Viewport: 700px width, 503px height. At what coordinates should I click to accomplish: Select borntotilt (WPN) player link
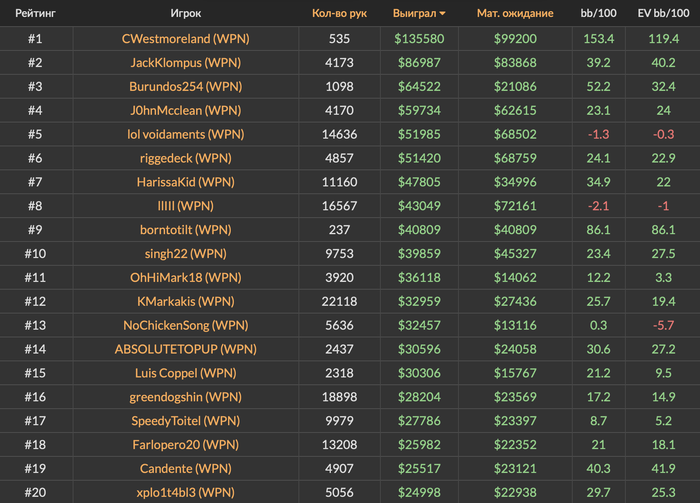(x=186, y=230)
